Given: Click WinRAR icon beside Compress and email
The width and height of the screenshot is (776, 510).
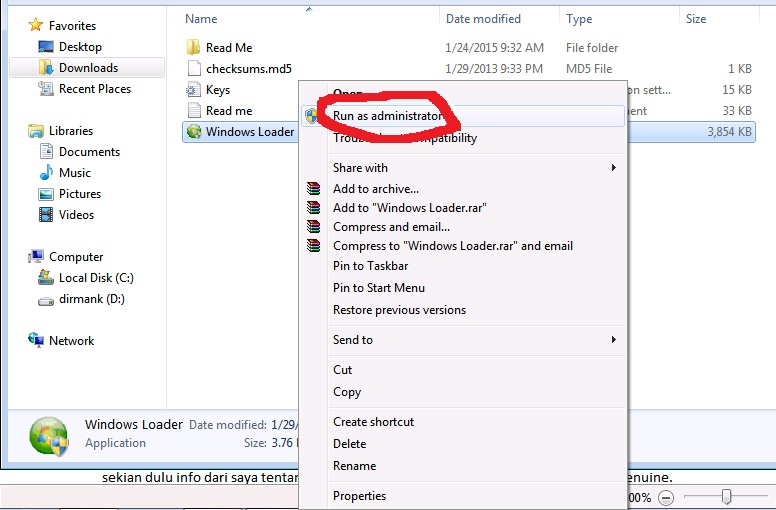Looking at the screenshot, I should pos(313,227).
